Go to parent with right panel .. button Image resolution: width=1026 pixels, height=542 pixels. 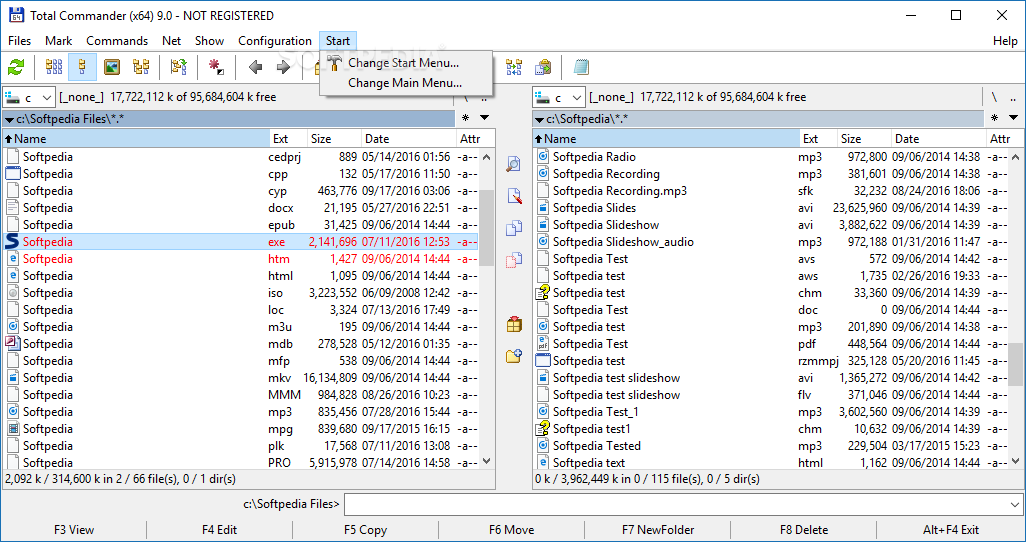coord(1013,98)
